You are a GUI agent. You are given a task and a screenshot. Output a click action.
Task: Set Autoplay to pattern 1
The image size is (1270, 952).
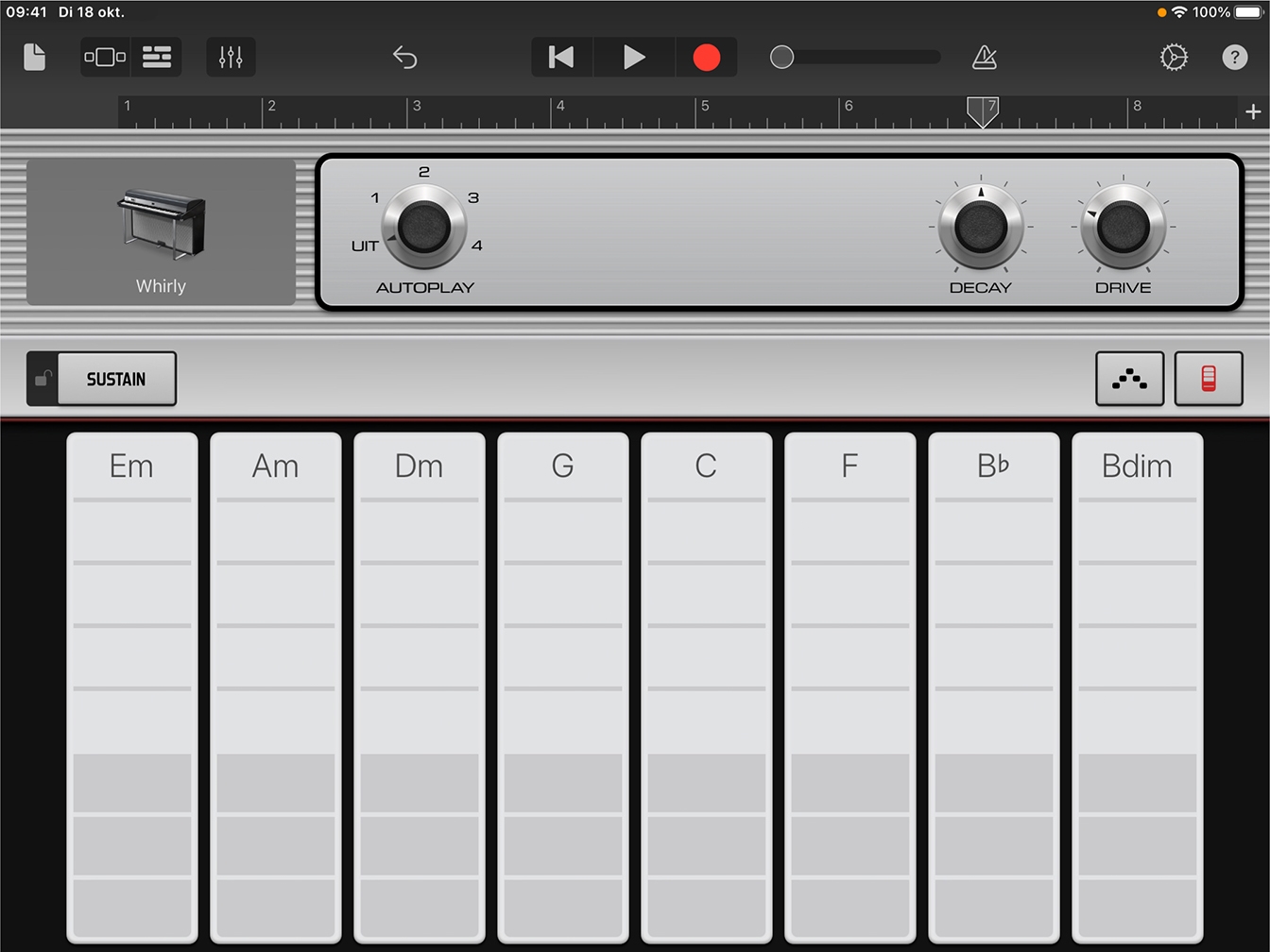click(374, 197)
